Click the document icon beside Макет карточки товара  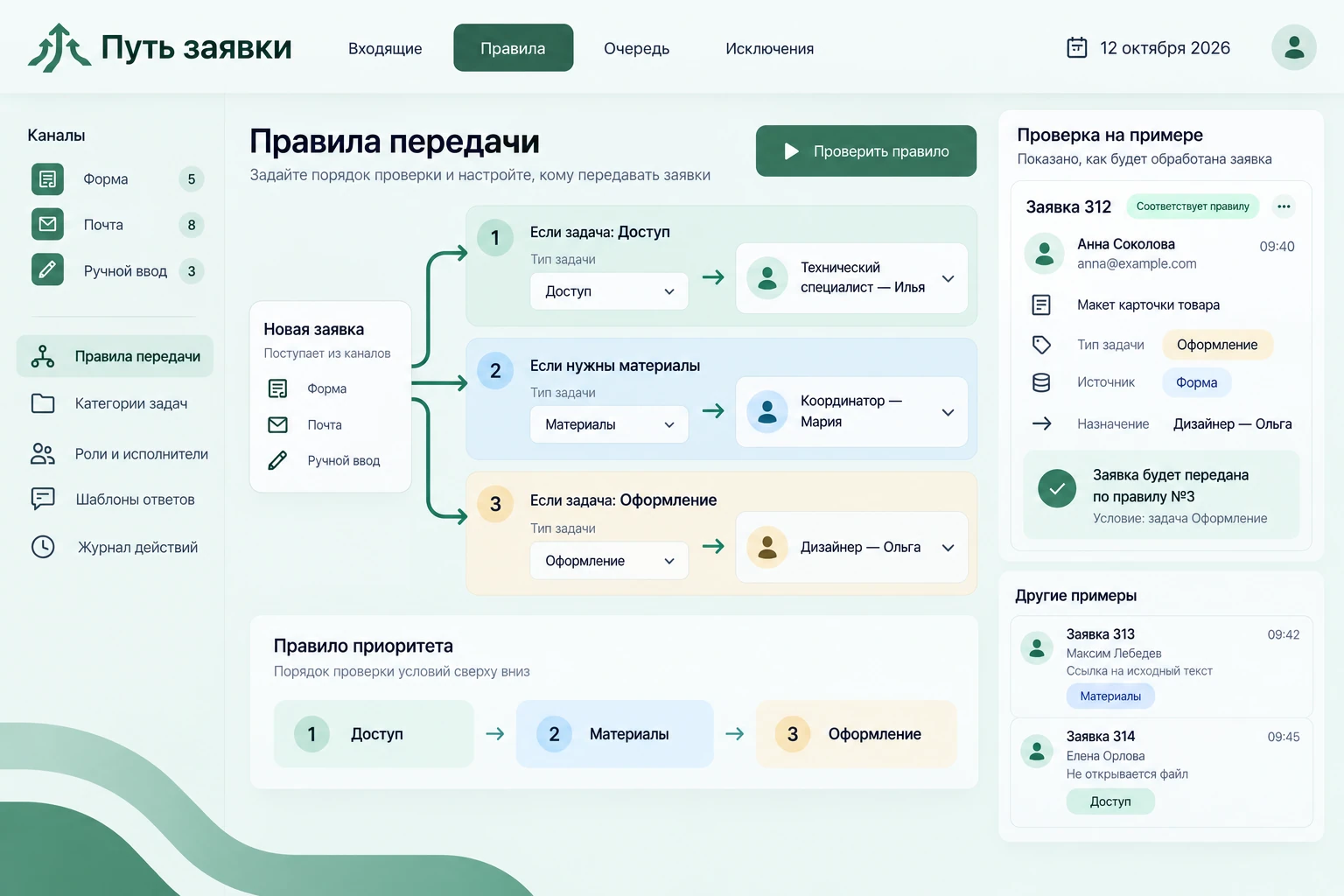1041,304
